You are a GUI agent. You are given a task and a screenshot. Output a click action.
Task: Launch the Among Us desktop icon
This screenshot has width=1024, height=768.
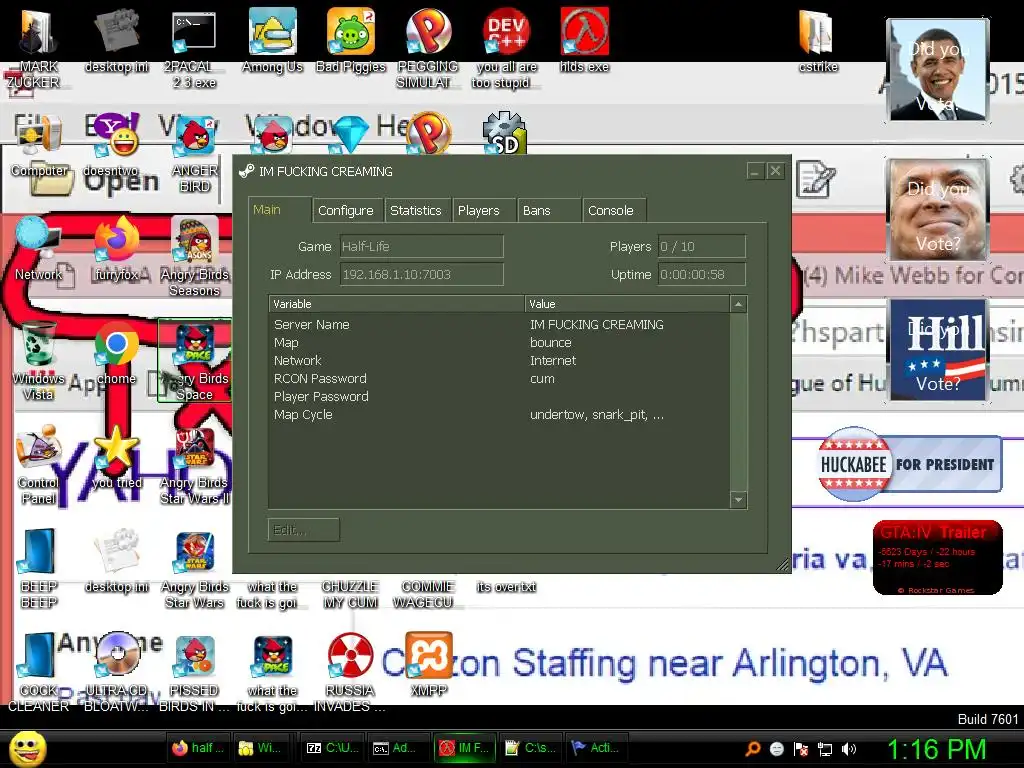(272, 31)
